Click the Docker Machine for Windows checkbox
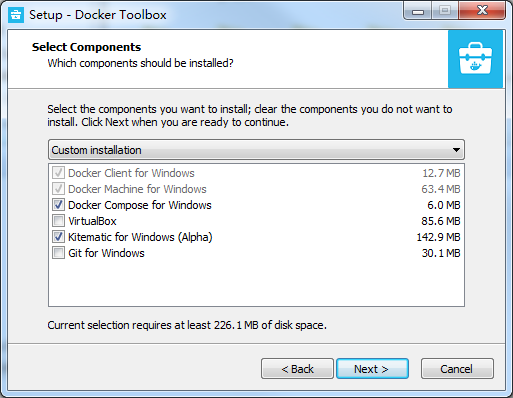The width and height of the screenshot is (513, 398). tap(58, 189)
